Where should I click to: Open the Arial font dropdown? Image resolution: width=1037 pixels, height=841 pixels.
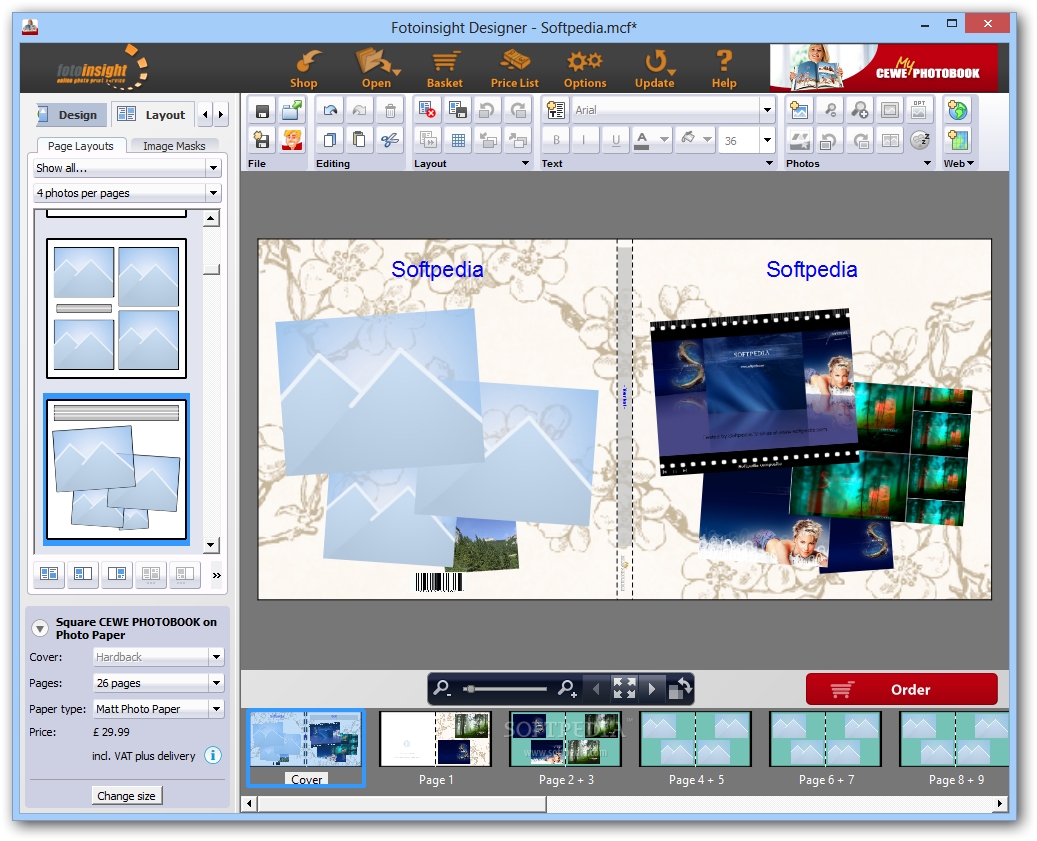pyautogui.click(x=767, y=110)
